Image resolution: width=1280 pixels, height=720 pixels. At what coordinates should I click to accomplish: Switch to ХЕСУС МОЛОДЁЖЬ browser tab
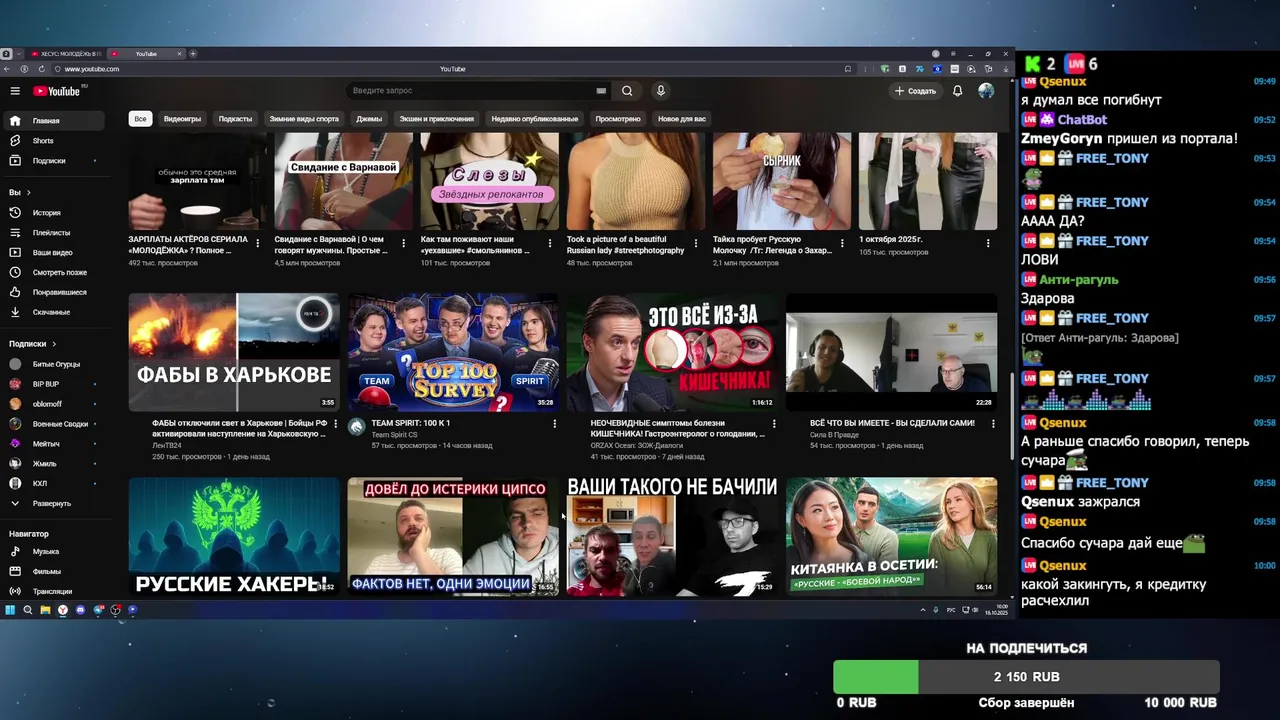65,54
